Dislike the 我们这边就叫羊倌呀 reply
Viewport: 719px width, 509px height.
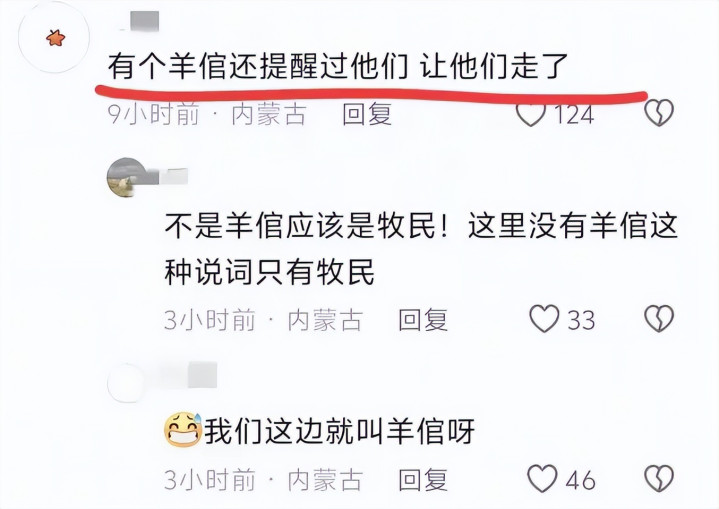[659, 479]
